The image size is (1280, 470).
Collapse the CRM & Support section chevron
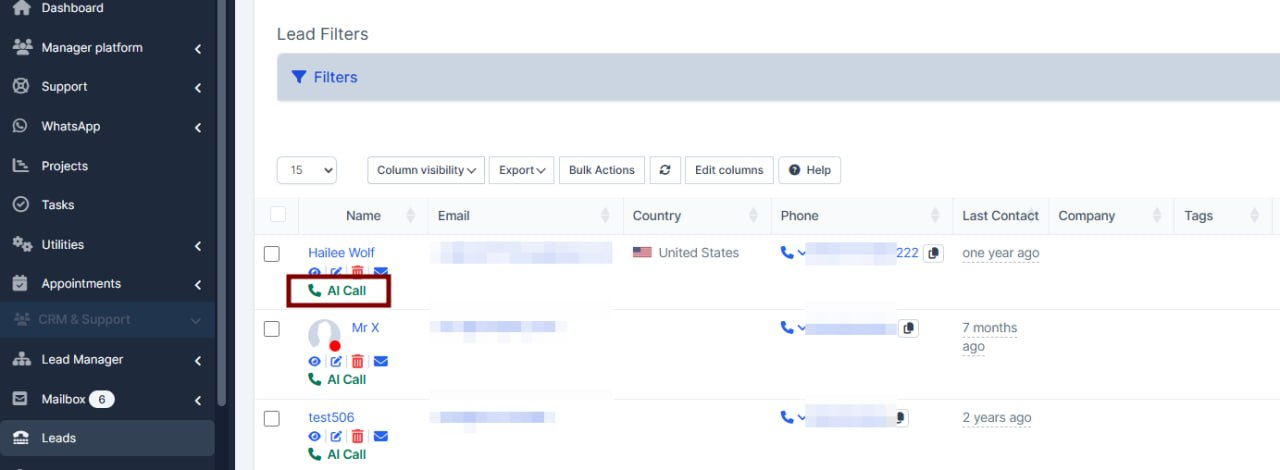click(195, 320)
